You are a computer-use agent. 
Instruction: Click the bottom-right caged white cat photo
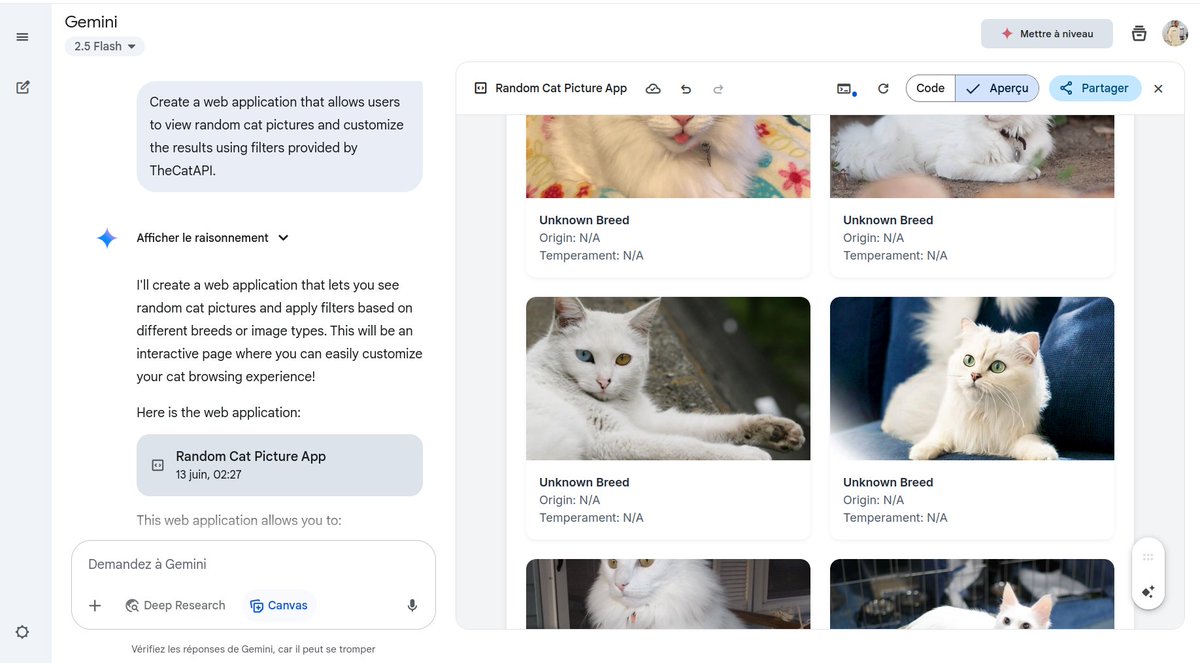tap(972, 594)
